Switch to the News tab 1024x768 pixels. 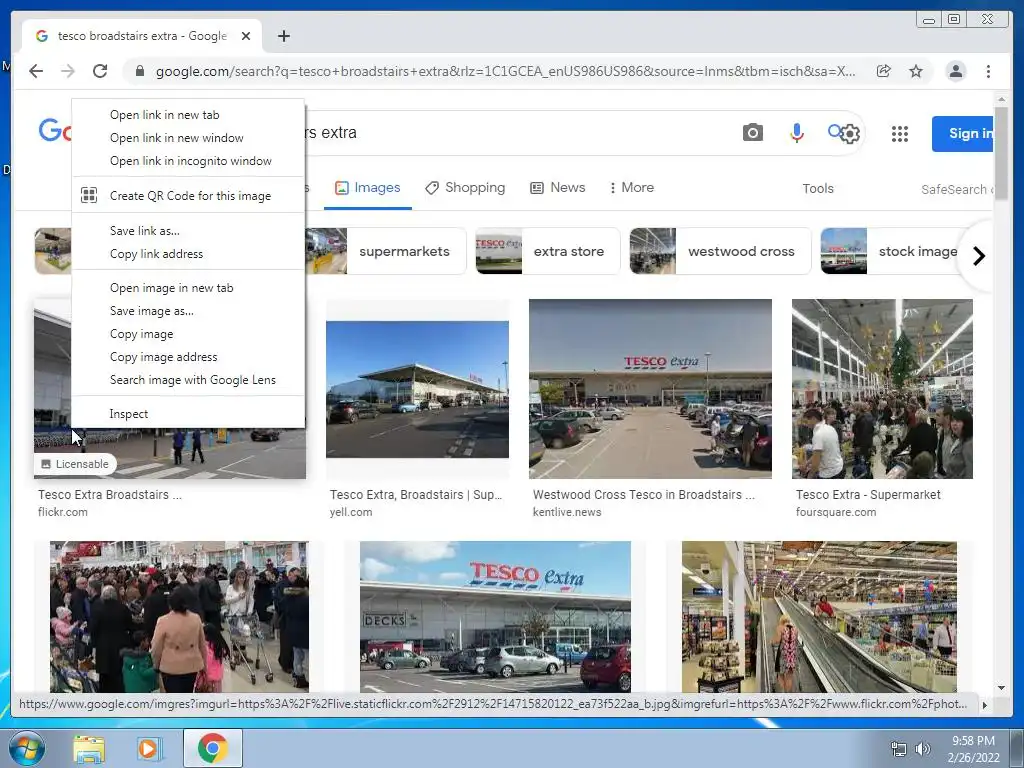pyautogui.click(x=558, y=188)
